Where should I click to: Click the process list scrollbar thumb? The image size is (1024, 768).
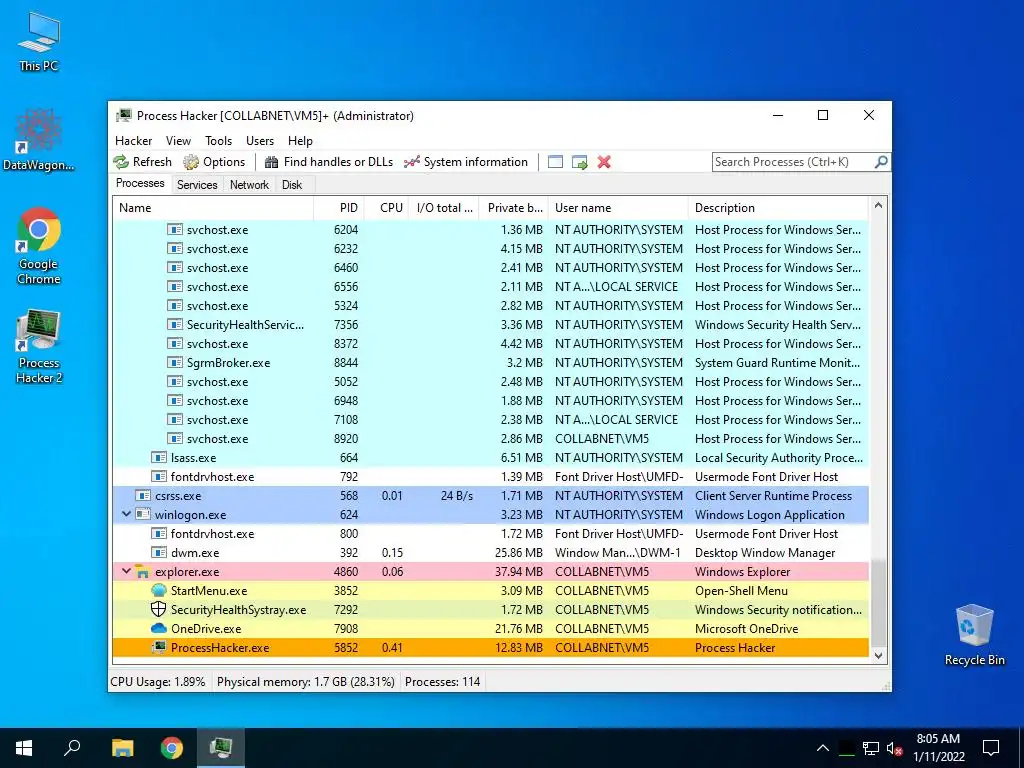[878, 603]
